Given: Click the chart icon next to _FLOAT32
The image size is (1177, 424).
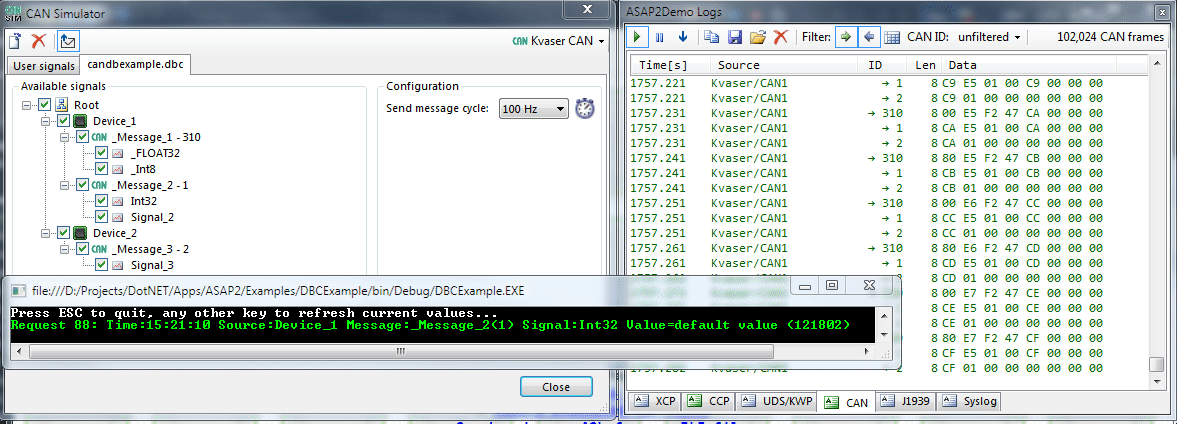Looking at the screenshot, I should point(118,153).
